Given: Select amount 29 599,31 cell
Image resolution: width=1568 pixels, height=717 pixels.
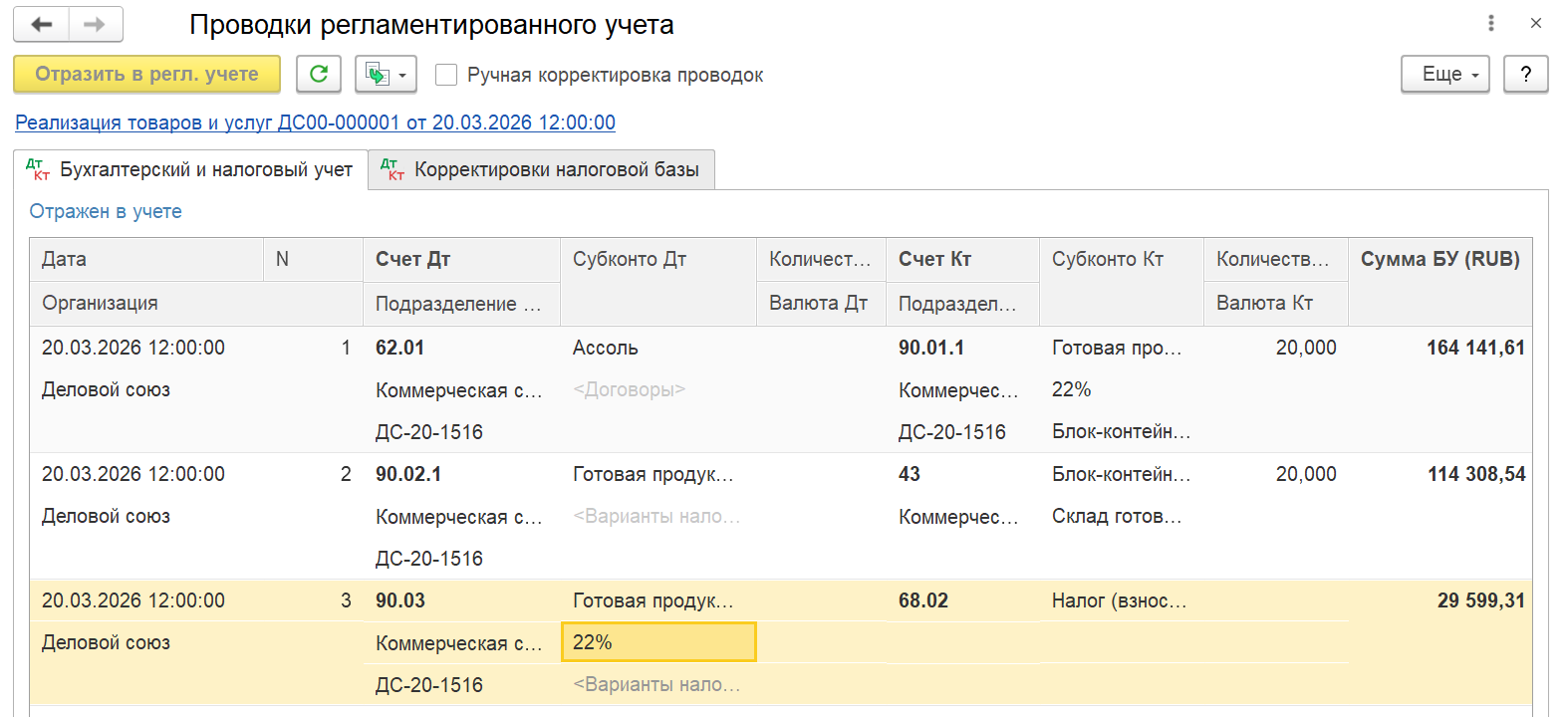Looking at the screenshot, I should (x=1439, y=600).
